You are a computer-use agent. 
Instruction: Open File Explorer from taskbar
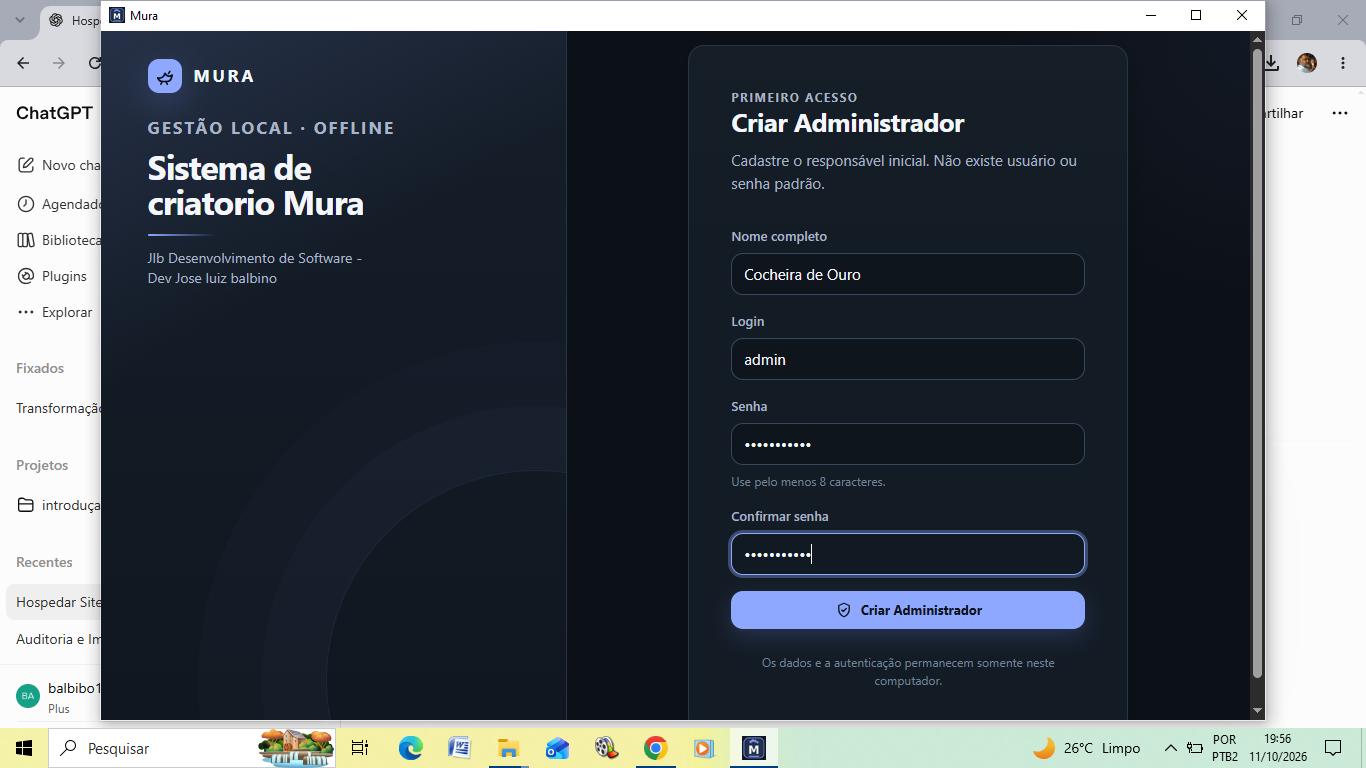click(508, 748)
